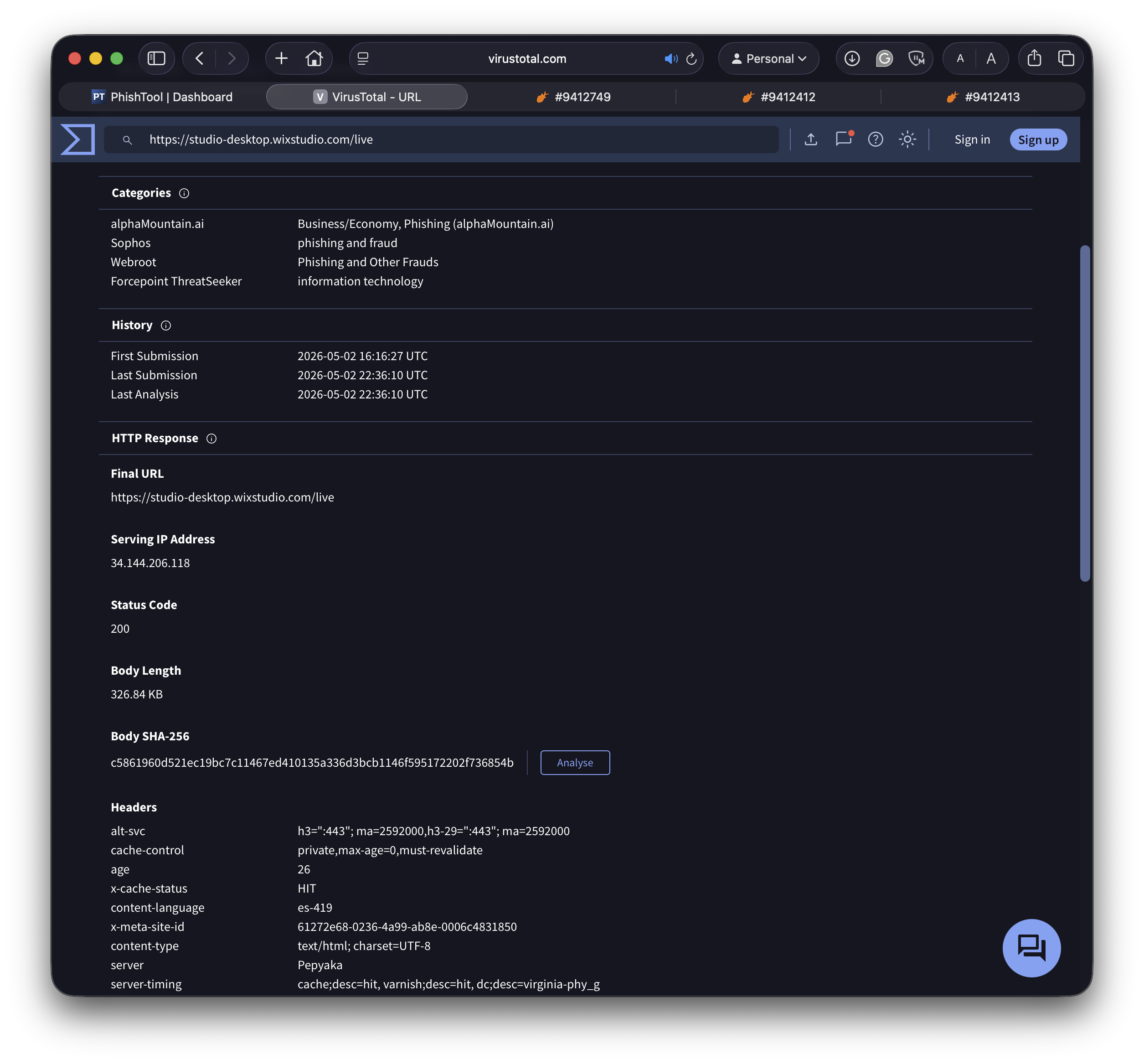This screenshot has width=1144, height=1064.
Task: Select the Body SHA-256 hash value
Action: click(x=312, y=763)
